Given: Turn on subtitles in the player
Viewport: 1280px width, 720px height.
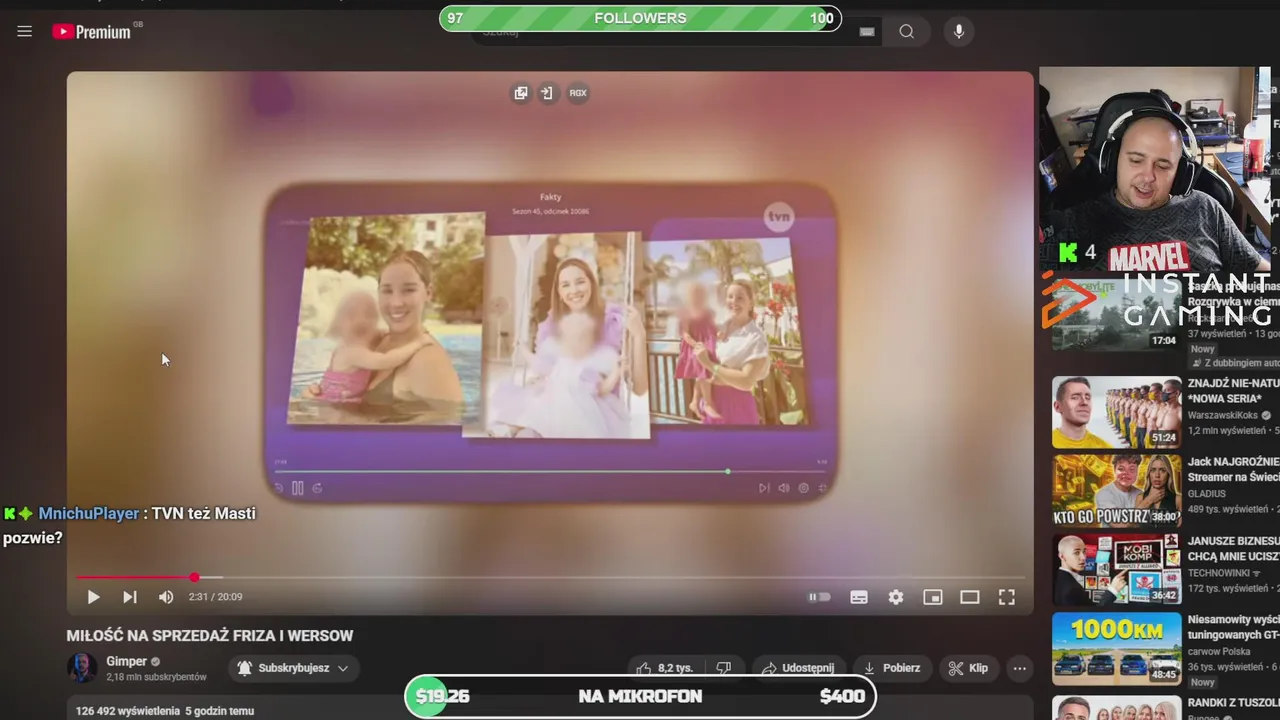Looking at the screenshot, I should pyautogui.click(x=859, y=597).
